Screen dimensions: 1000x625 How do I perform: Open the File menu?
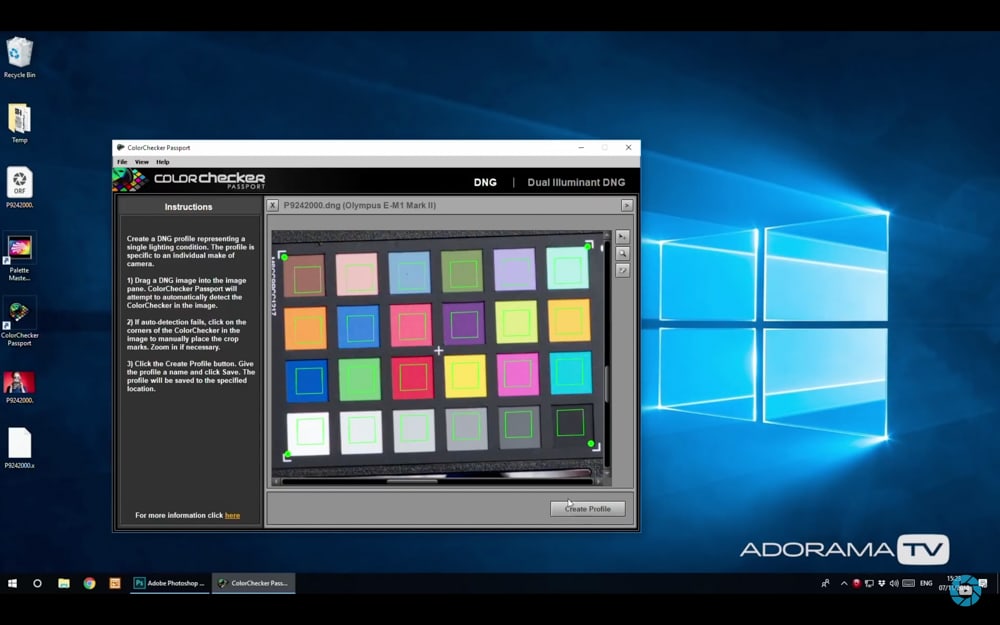coord(122,162)
